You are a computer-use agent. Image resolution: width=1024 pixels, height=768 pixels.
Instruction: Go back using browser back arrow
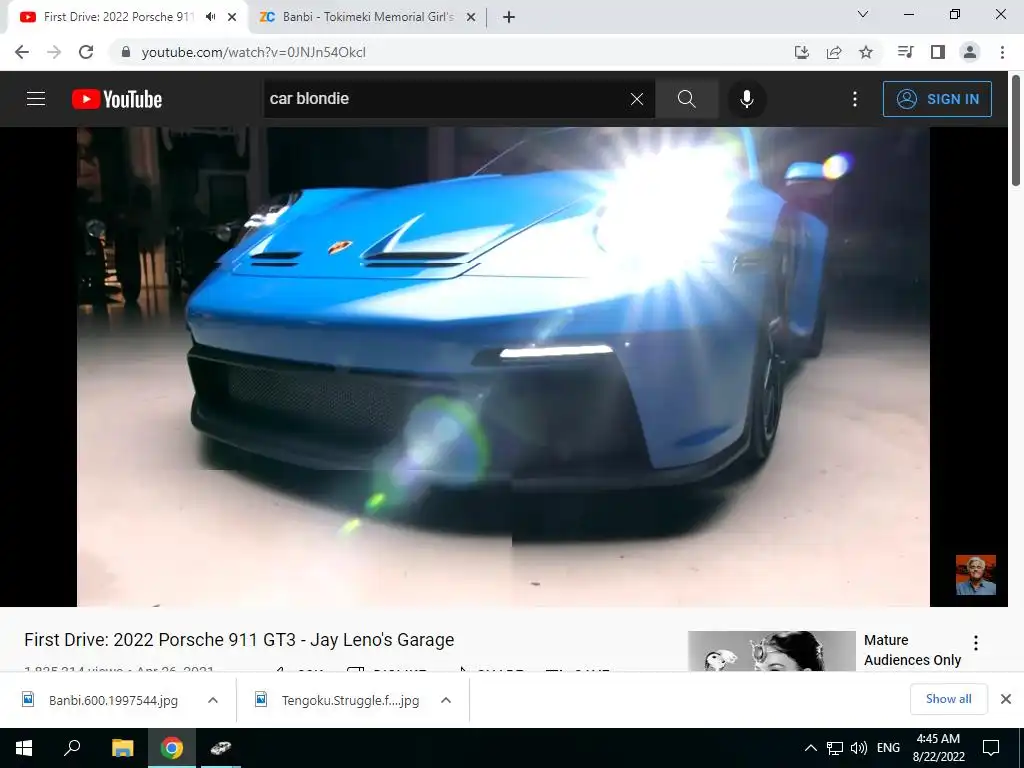point(22,52)
